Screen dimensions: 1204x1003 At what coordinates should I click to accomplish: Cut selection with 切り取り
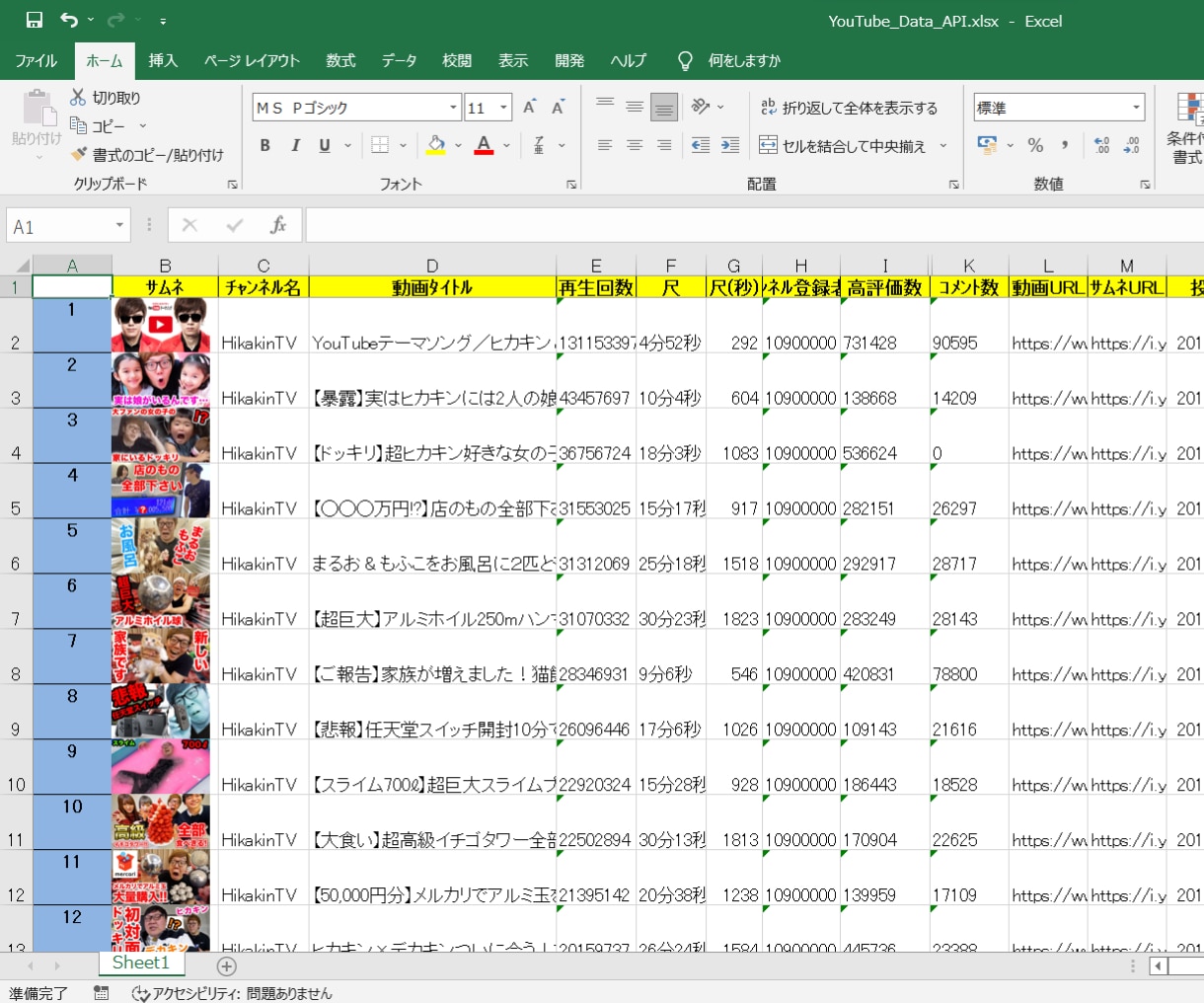(106, 98)
